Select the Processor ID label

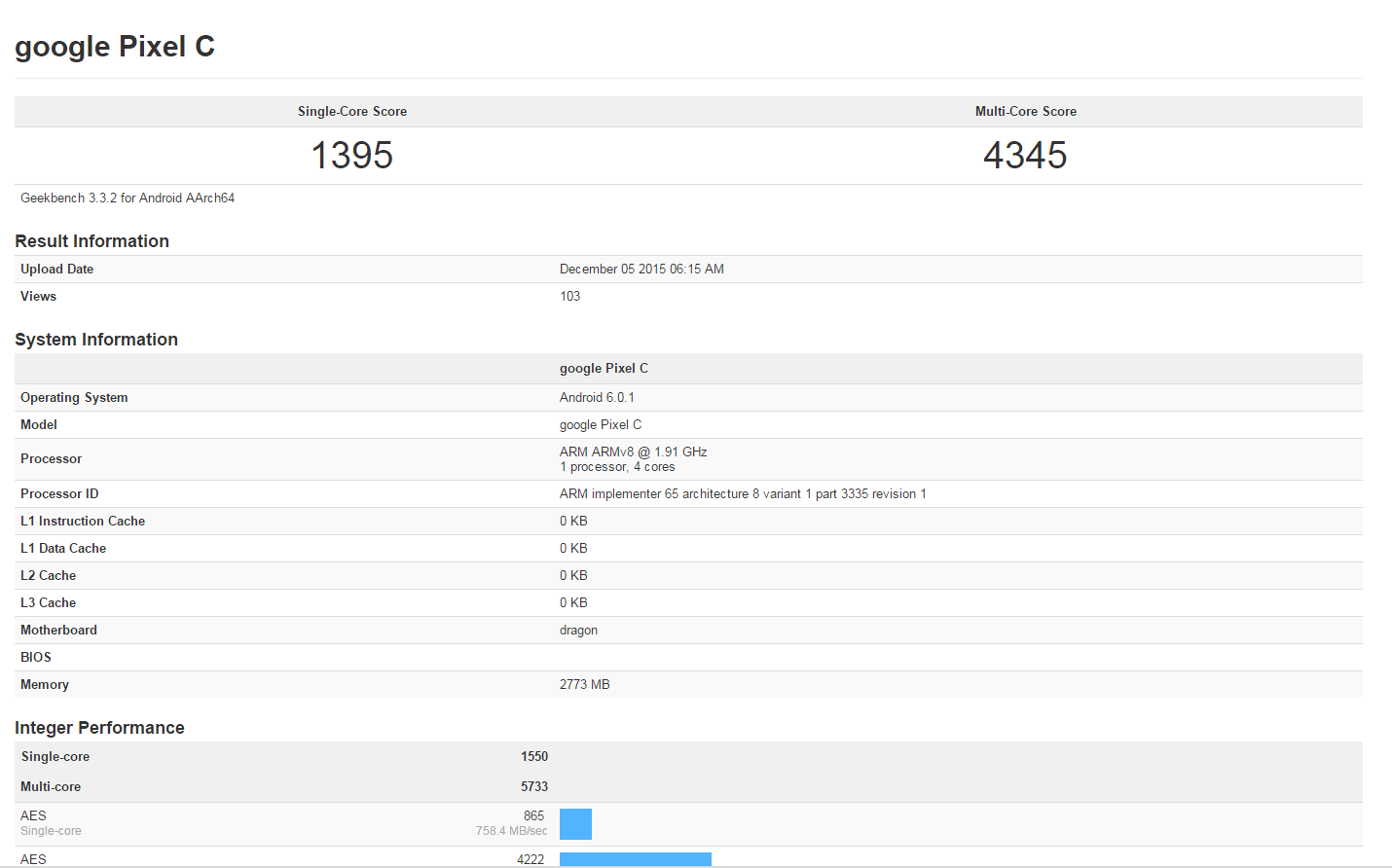click(x=59, y=494)
